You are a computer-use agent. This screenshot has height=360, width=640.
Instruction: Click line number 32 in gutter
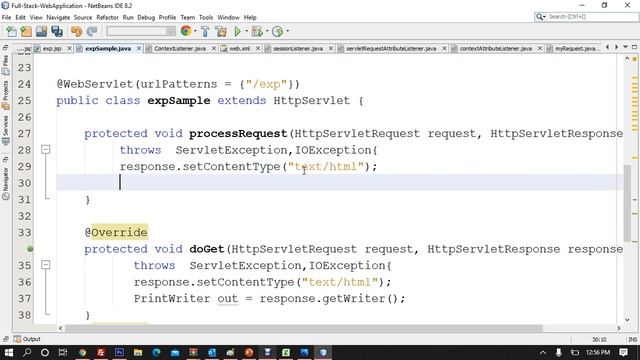(x=24, y=216)
